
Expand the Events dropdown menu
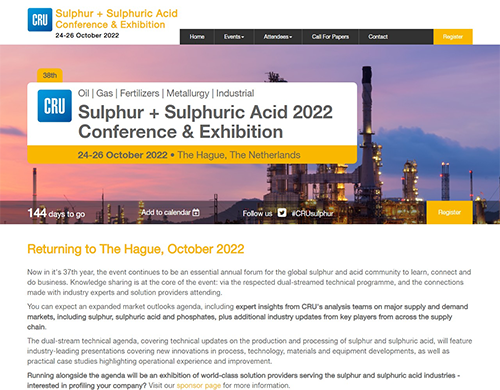pyautogui.click(x=234, y=37)
